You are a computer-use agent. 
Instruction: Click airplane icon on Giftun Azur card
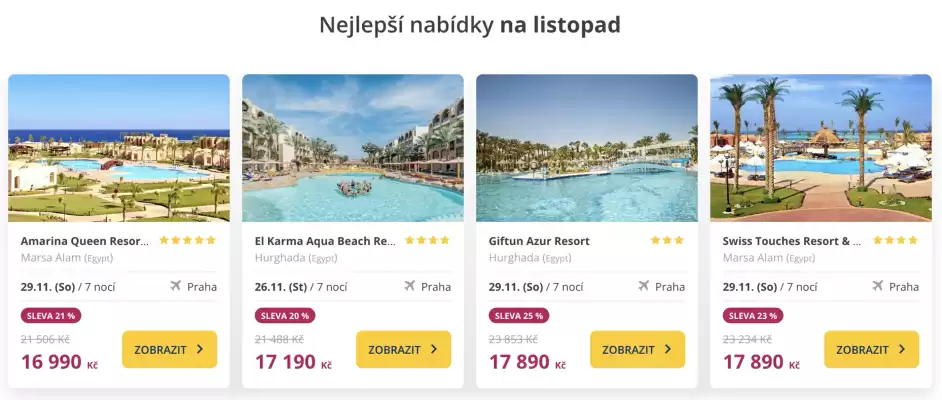pyautogui.click(x=644, y=286)
